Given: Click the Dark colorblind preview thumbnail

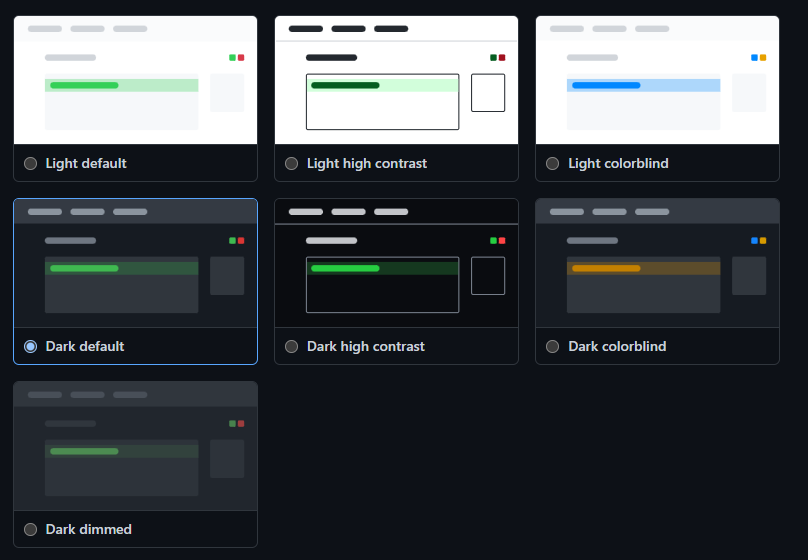Looking at the screenshot, I should 658,263.
